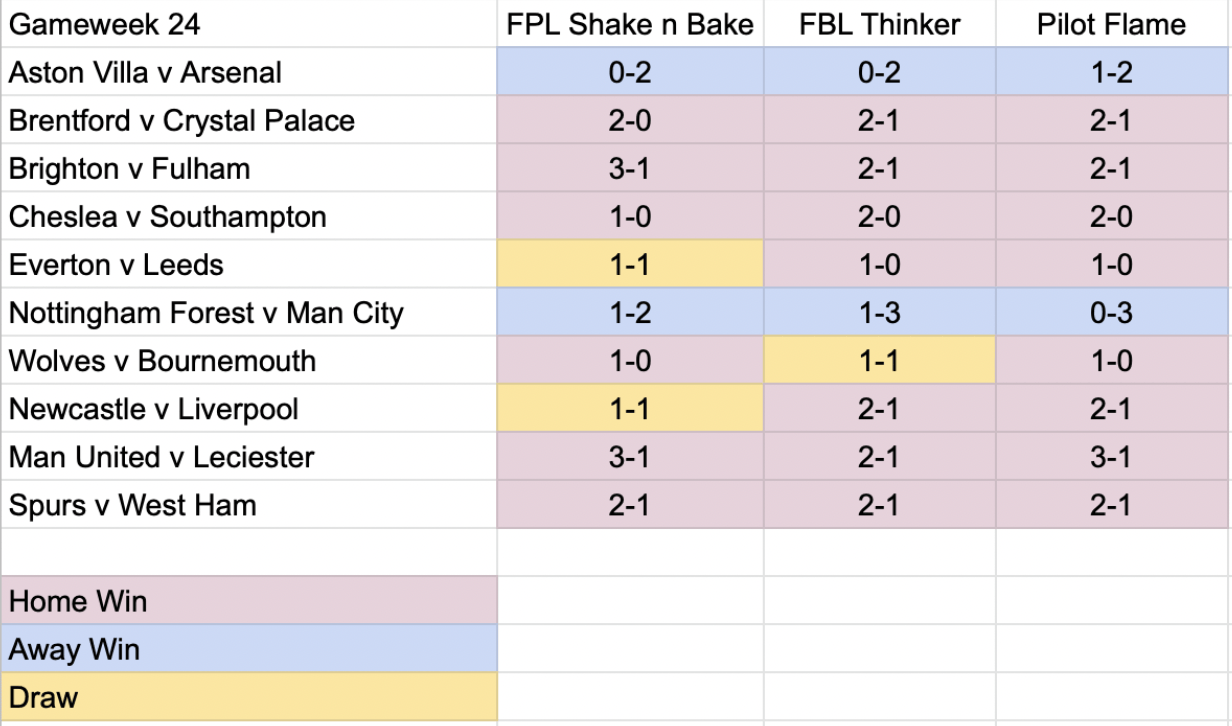This screenshot has width=1232, height=726.
Task: Click FPL Shake n Bake's 3-1 Brighton score
Action: coord(631,168)
